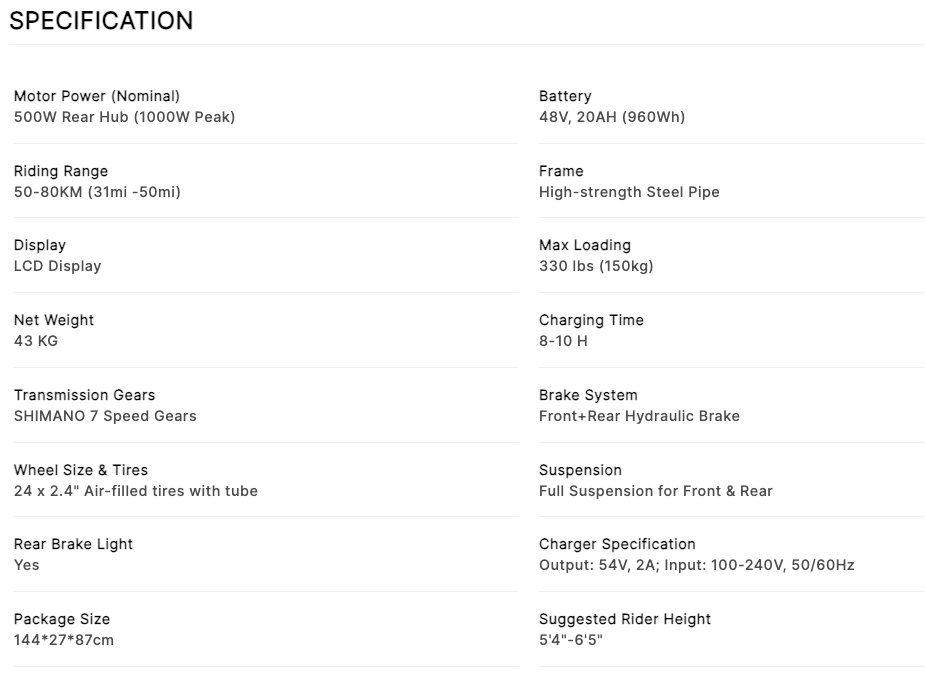Click the Charging Time label
Viewport: 925px width, 694px height.
point(591,320)
